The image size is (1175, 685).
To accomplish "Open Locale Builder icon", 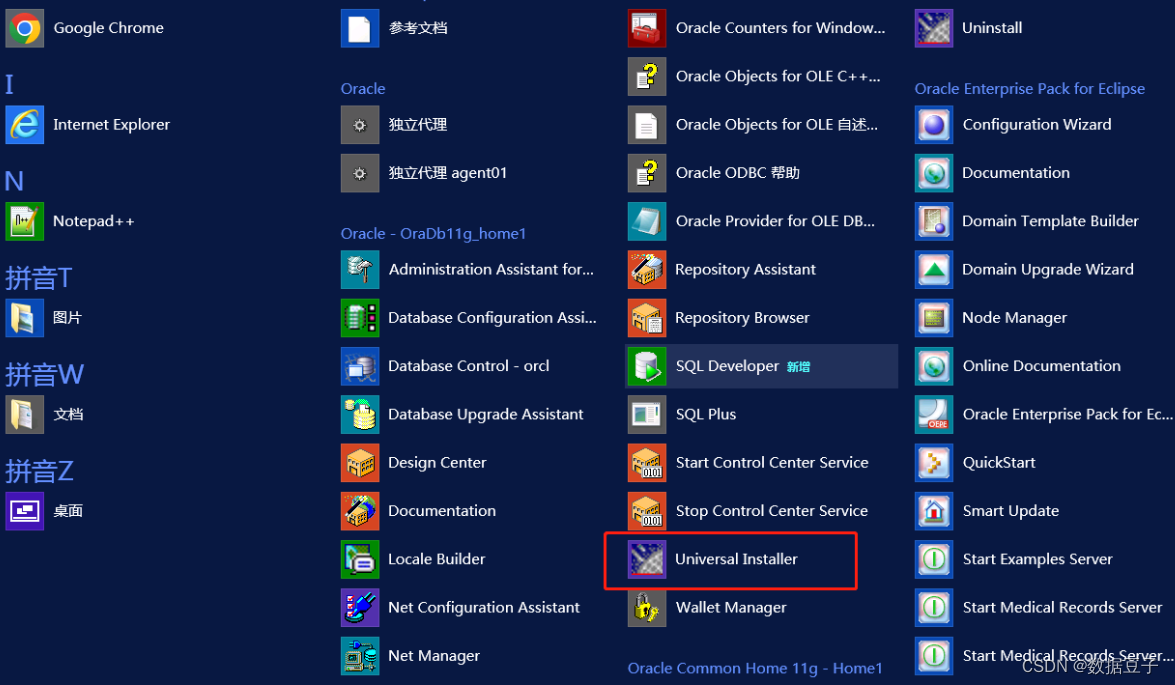I will tap(360, 560).
